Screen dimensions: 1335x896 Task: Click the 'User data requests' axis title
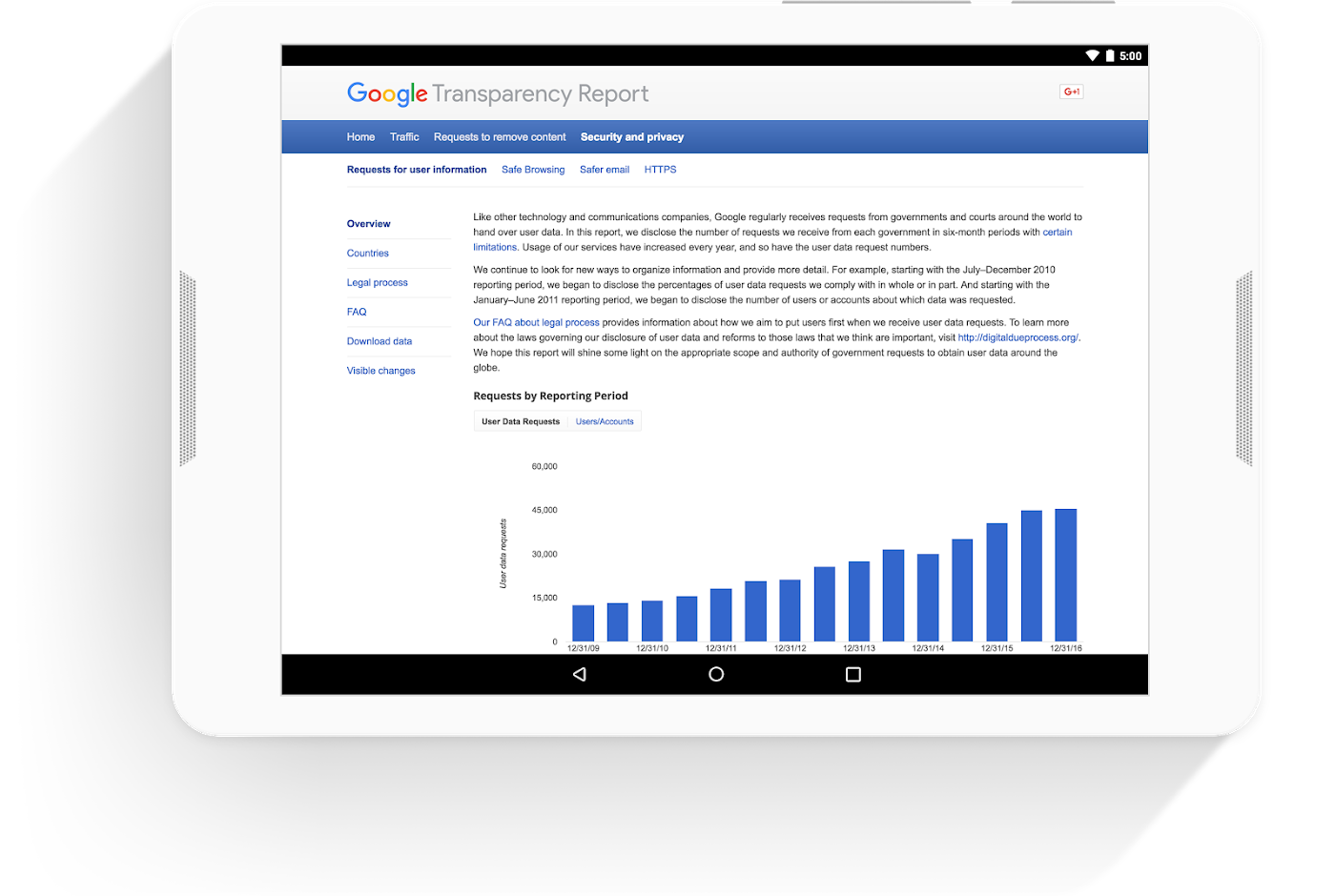click(x=503, y=554)
